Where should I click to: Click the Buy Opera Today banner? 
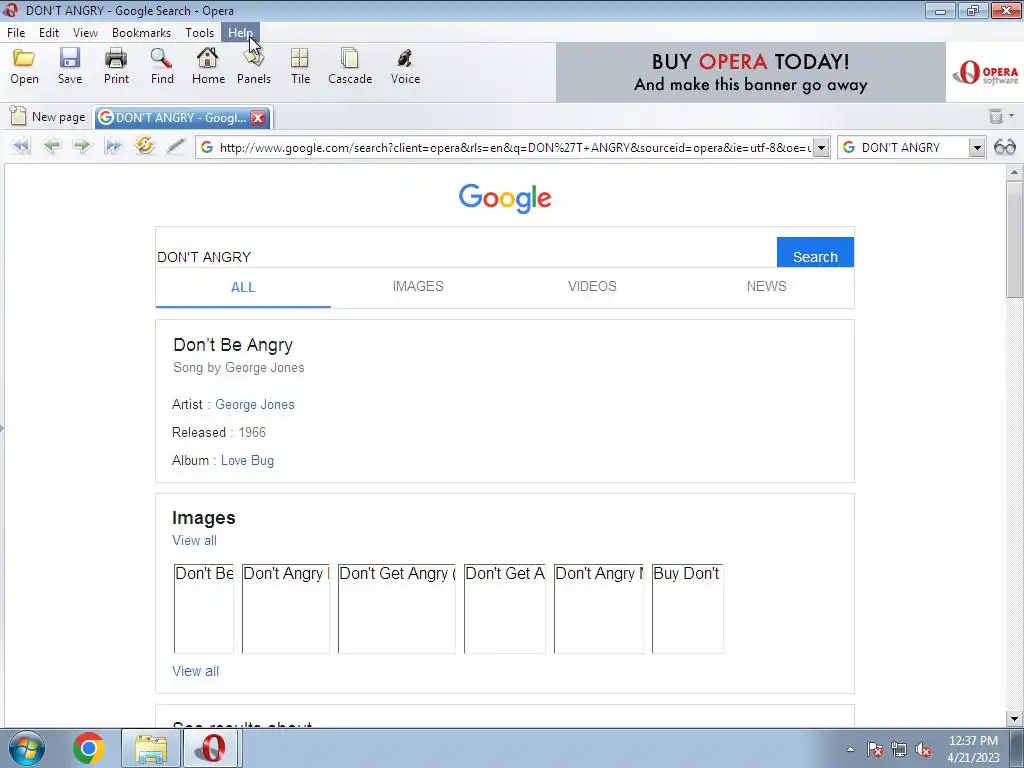750,72
